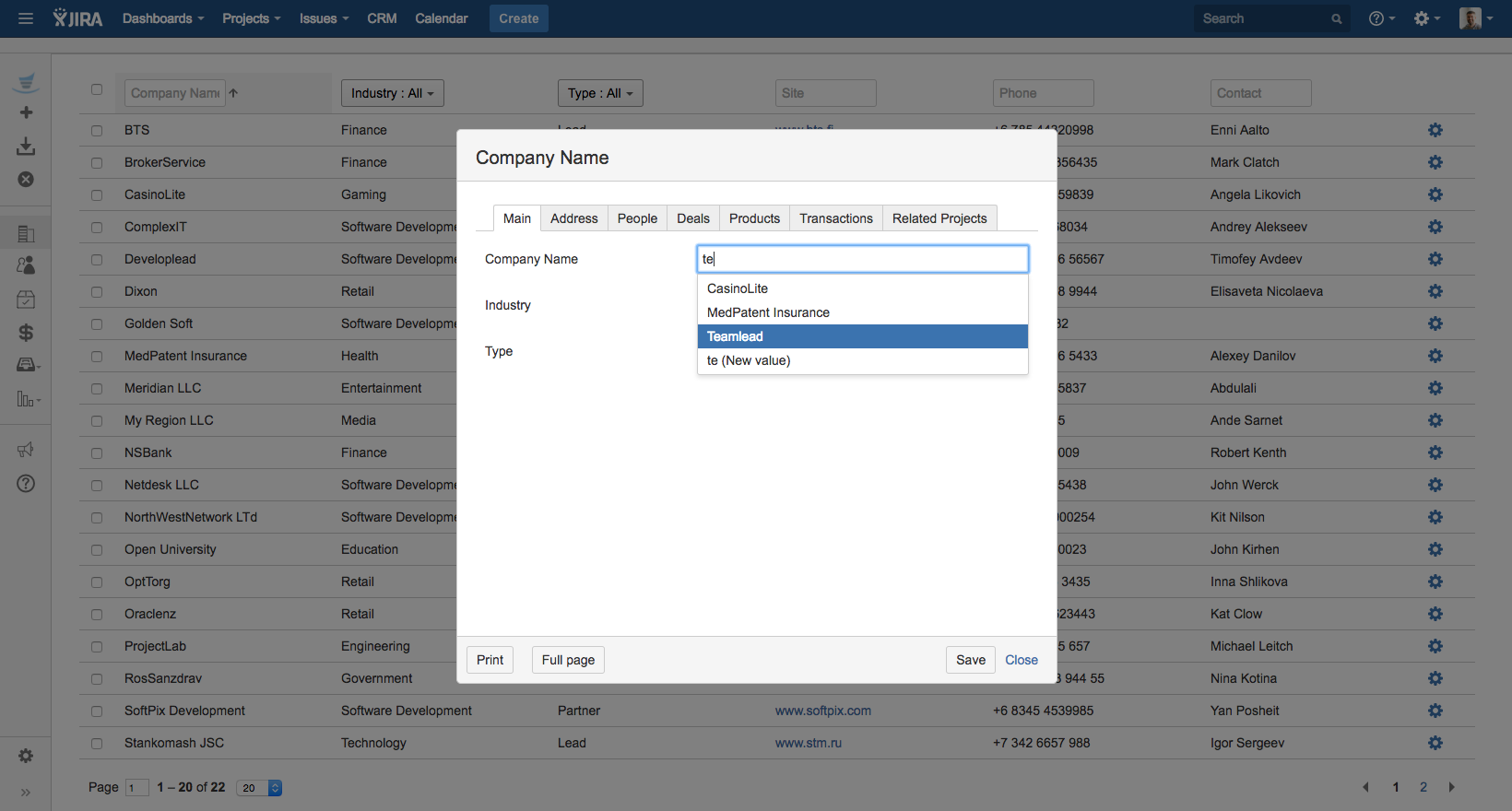The height and width of the screenshot is (811, 1512).
Task: Open the Type : All filter dropdown
Action: point(599,93)
